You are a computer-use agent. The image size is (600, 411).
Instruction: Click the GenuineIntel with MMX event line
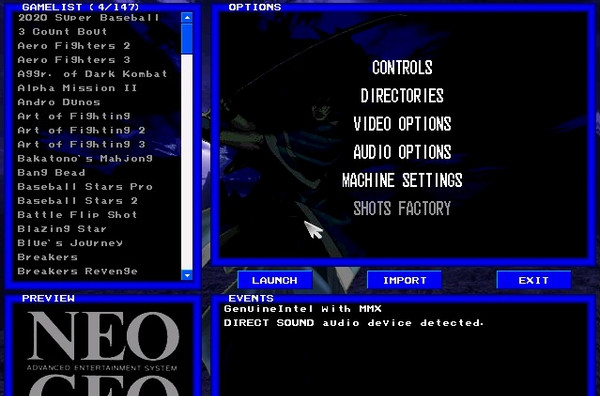303,309
